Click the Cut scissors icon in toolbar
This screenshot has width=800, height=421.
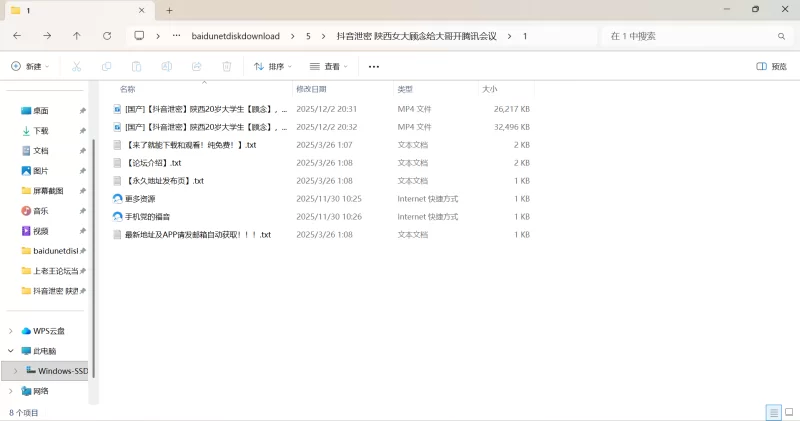(x=76, y=67)
